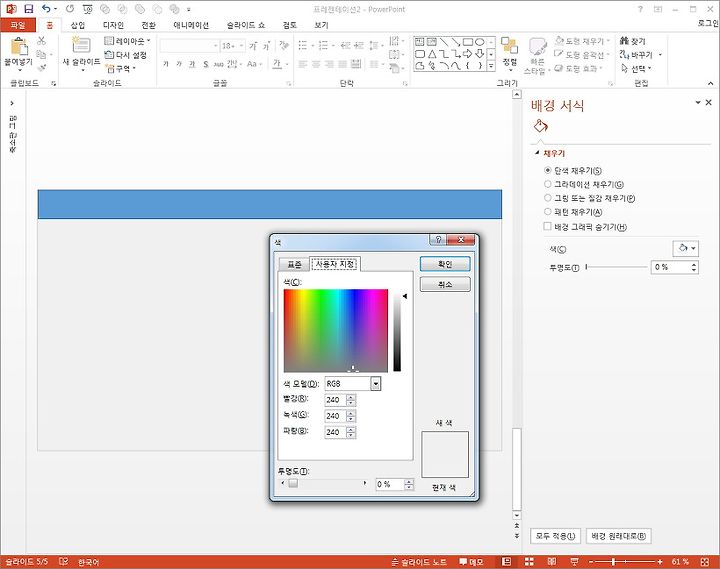Click the Bold (가) formatting icon
720x569 pixels.
pyautogui.click(x=166, y=64)
